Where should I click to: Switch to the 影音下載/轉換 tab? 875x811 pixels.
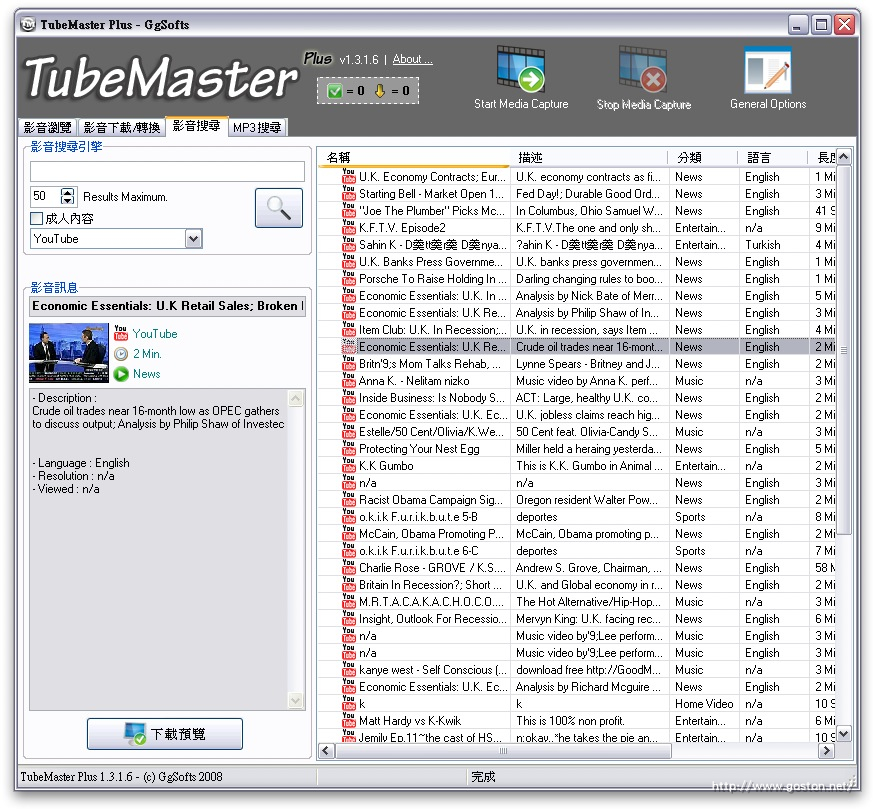pos(122,127)
